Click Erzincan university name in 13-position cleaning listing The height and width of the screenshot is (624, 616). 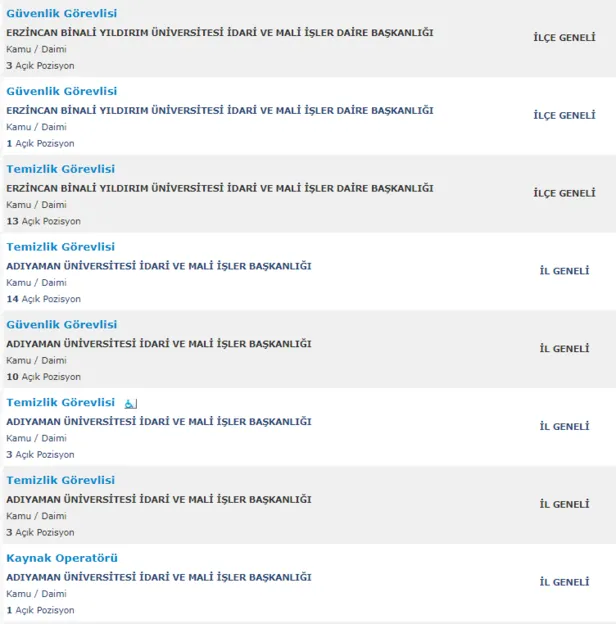[219, 188]
